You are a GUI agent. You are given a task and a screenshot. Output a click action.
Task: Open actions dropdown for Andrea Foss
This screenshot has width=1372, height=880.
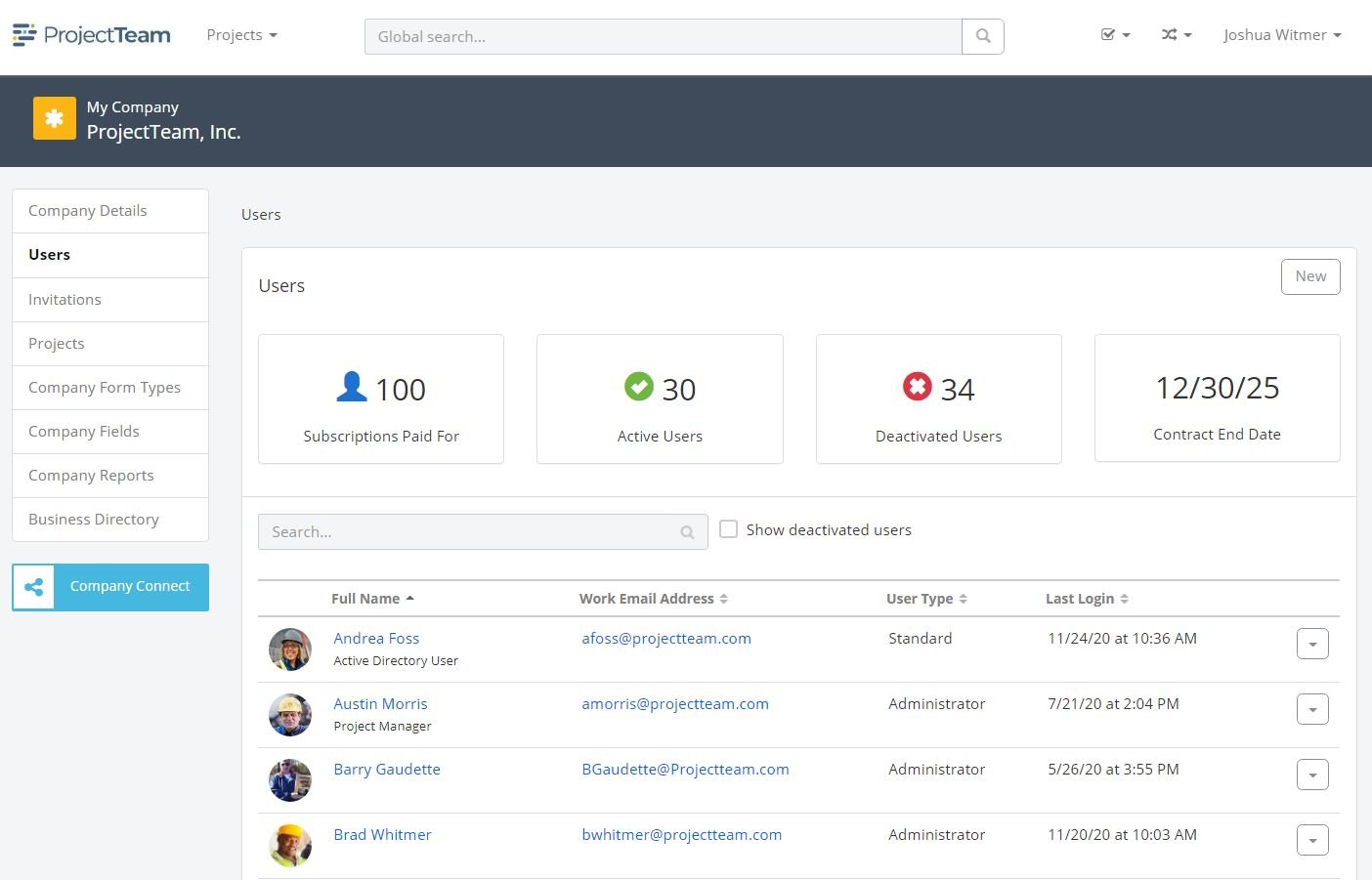(1312, 644)
